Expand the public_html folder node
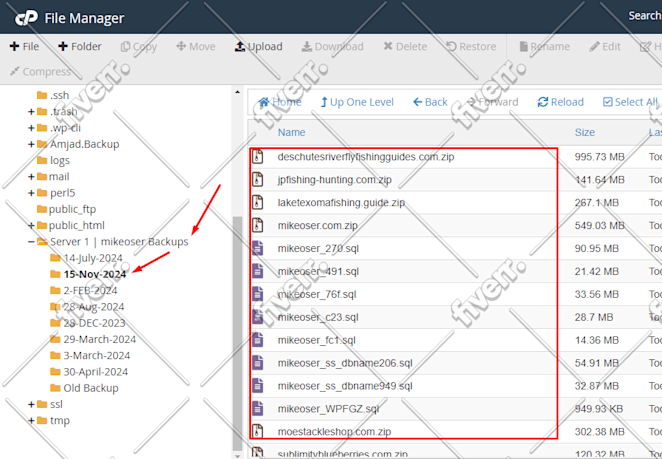662x459 pixels. (x=31, y=225)
